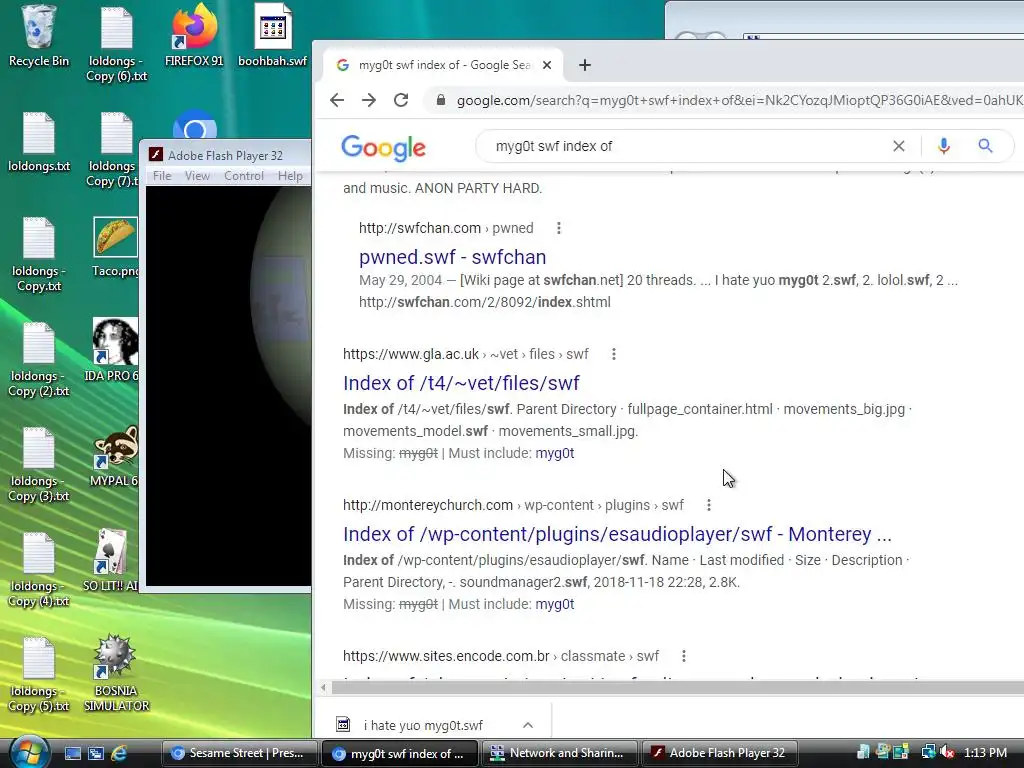Image resolution: width=1024 pixels, height=768 pixels.
Task: Click the scrollbar's left arrow in Chrome
Action: 323,687
